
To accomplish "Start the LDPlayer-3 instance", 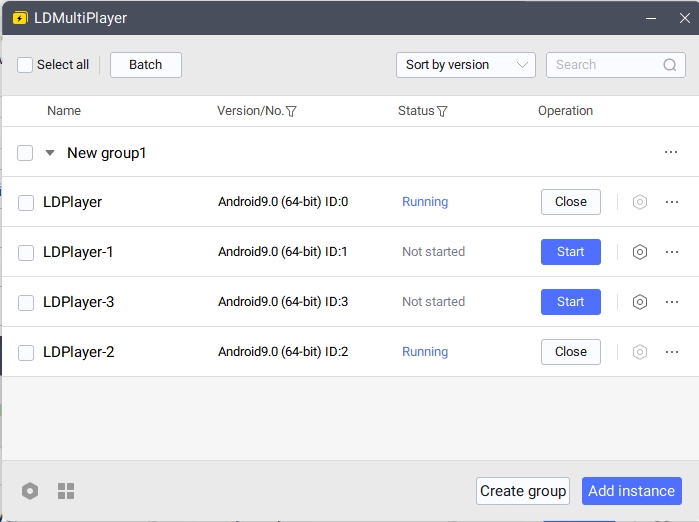I will point(570,302).
